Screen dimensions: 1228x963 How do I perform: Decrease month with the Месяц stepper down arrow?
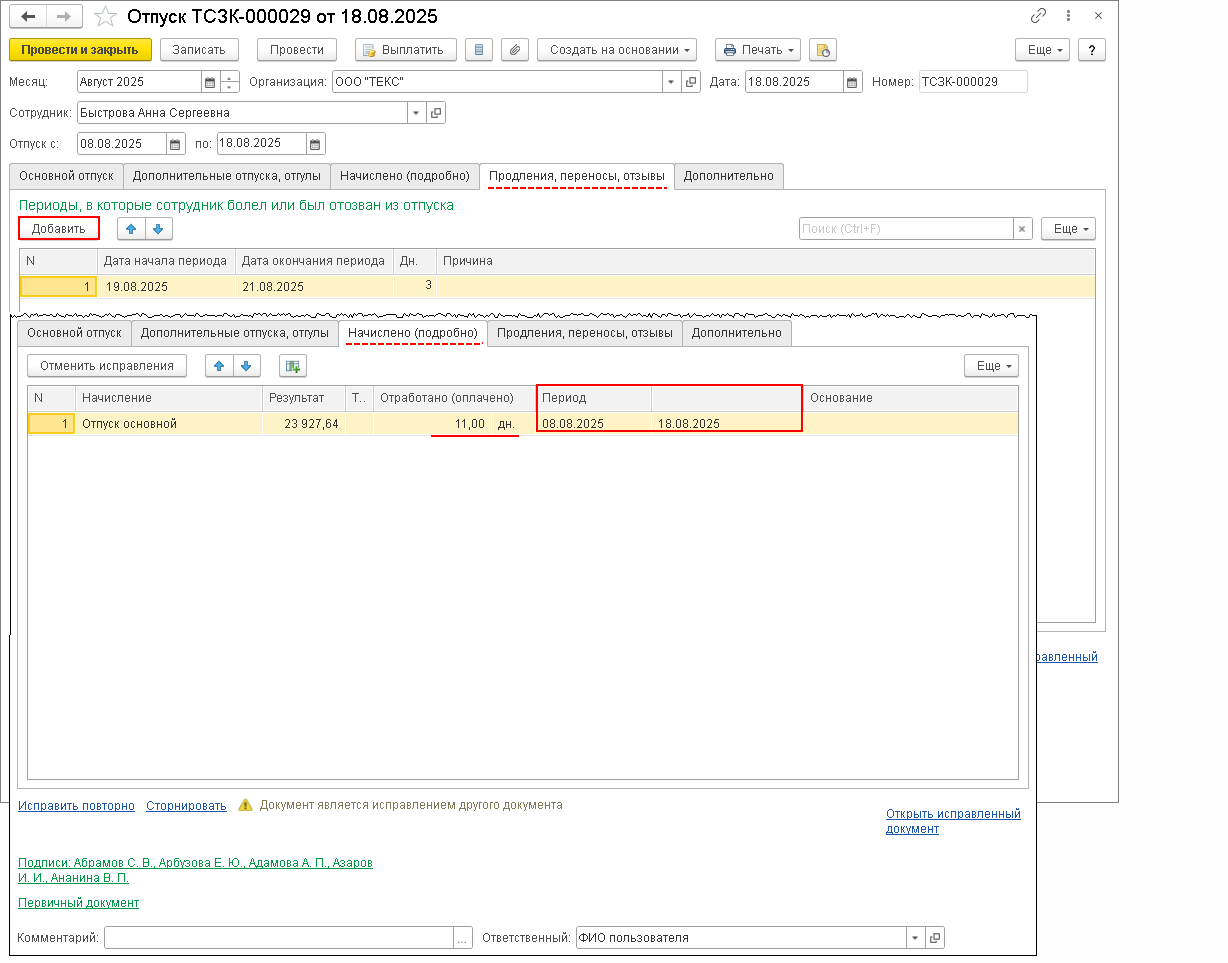230,88
